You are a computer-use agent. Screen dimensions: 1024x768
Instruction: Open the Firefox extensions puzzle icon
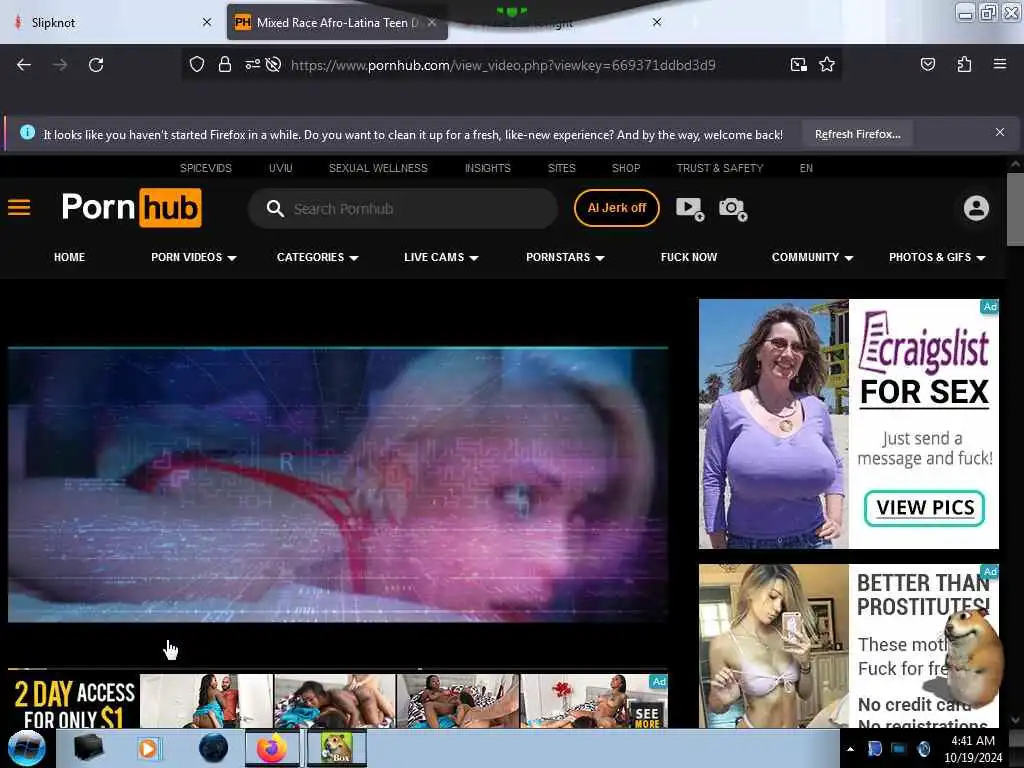pyautogui.click(x=964, y=64)
